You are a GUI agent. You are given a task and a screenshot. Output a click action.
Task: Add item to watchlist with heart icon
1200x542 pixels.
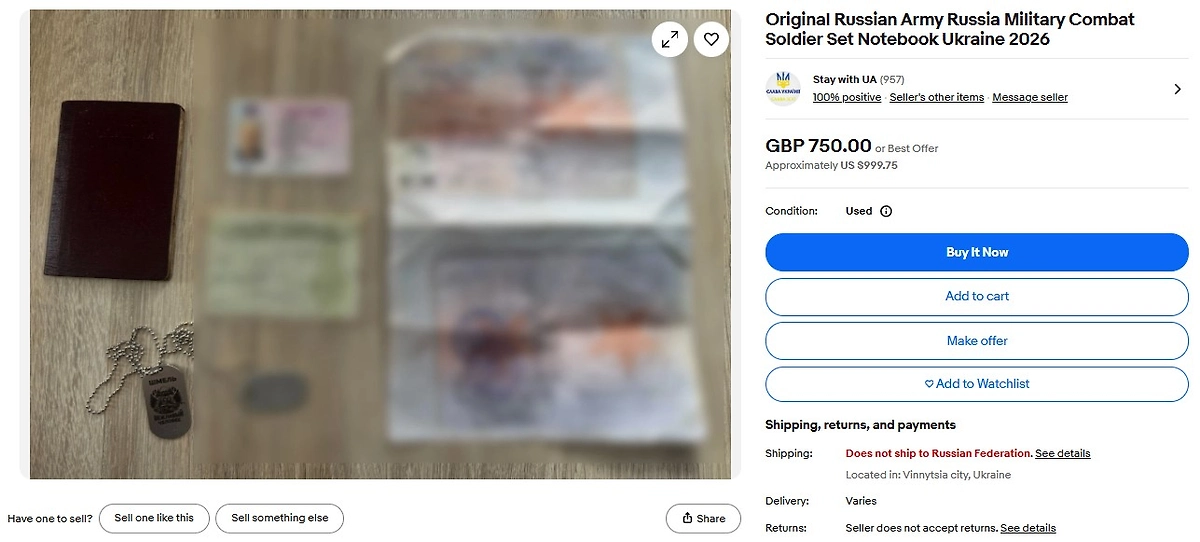click(711, 39)
